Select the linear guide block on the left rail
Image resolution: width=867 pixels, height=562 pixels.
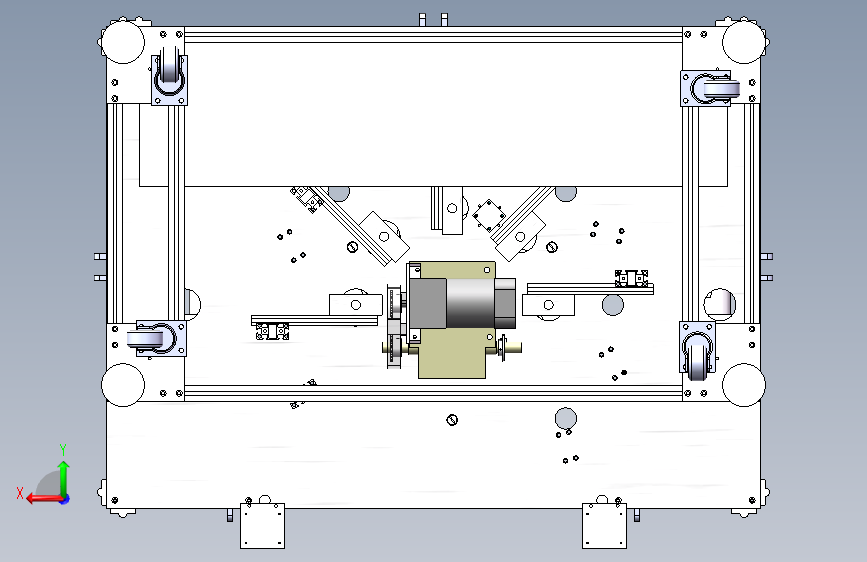point(272,332)
